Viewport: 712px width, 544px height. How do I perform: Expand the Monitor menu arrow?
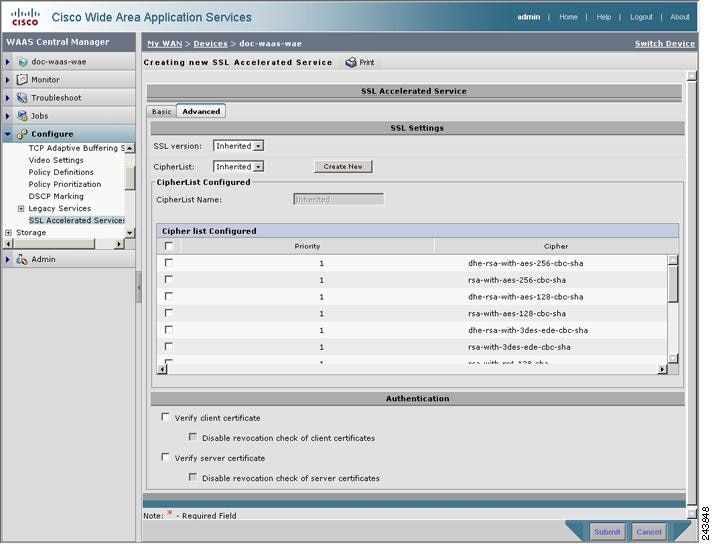pyautogui.click(x=7, y=80)
